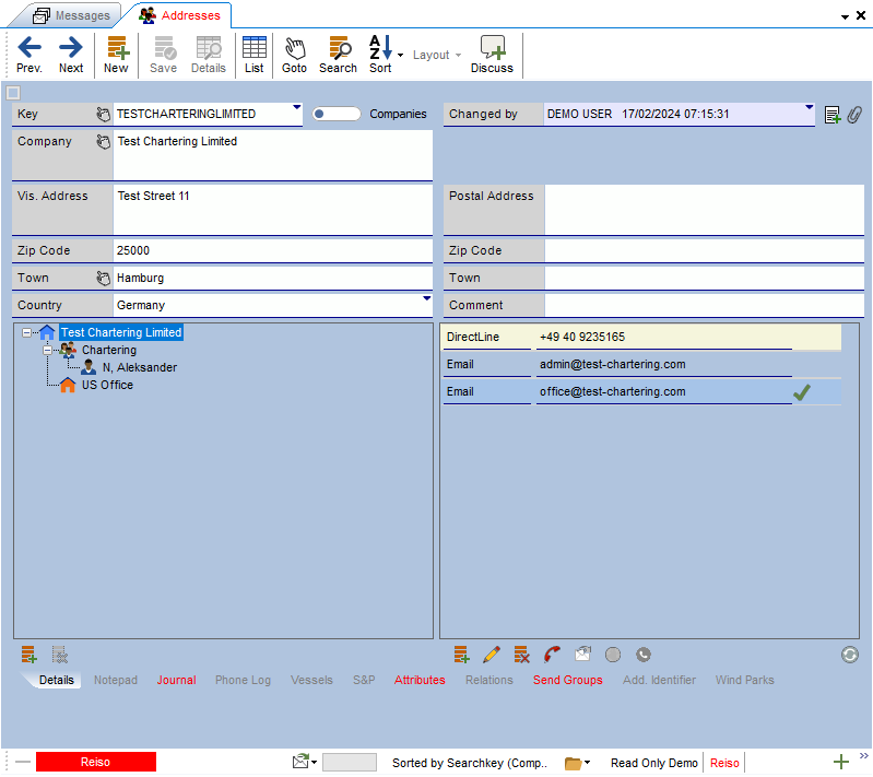Viewport: 873px width, 777px height.
Task: Open the Notepad tab
Action: pos(115,680)
